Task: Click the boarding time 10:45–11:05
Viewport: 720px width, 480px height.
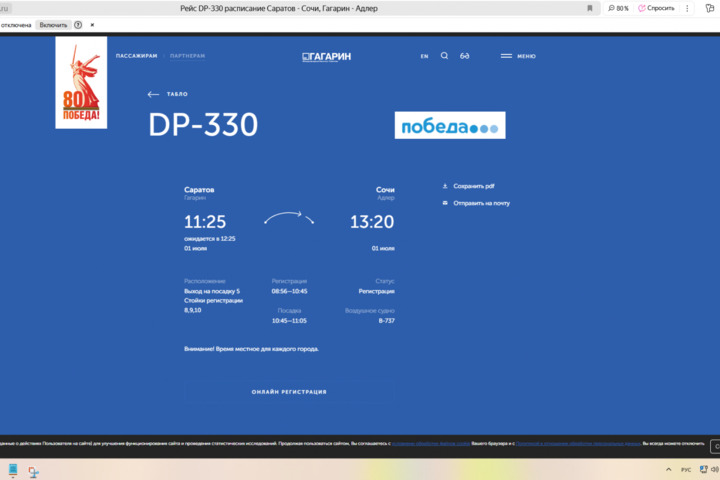Action: 289,321
